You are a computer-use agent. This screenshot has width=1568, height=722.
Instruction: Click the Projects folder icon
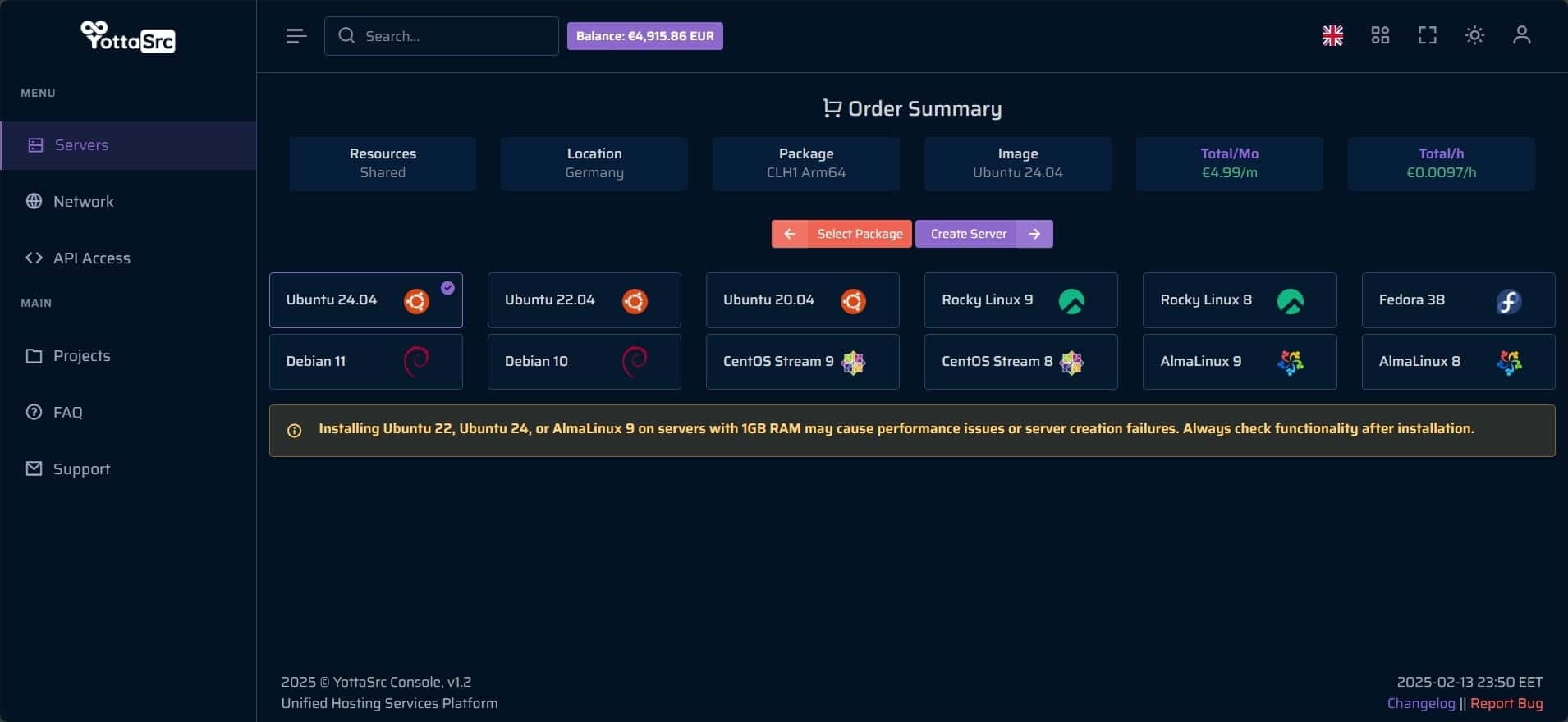click(x=34, y=356)
